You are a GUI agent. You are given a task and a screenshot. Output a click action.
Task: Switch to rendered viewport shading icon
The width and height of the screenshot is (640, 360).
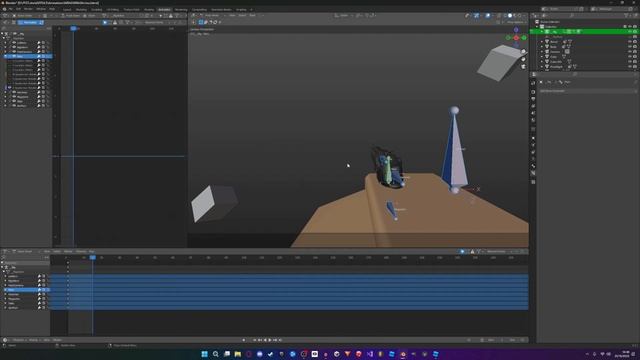point(519,16)
